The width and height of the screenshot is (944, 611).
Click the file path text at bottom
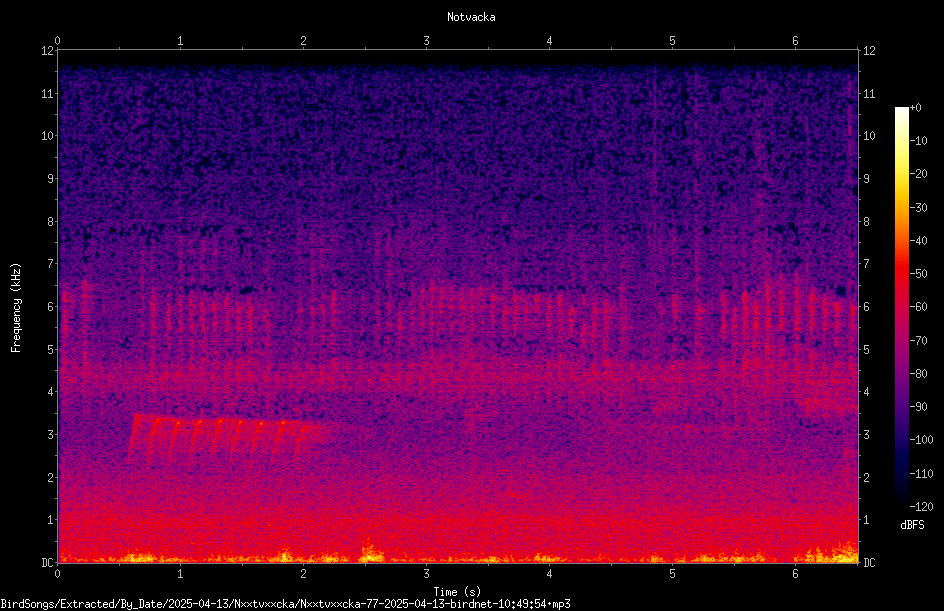[x=285, y=604]
